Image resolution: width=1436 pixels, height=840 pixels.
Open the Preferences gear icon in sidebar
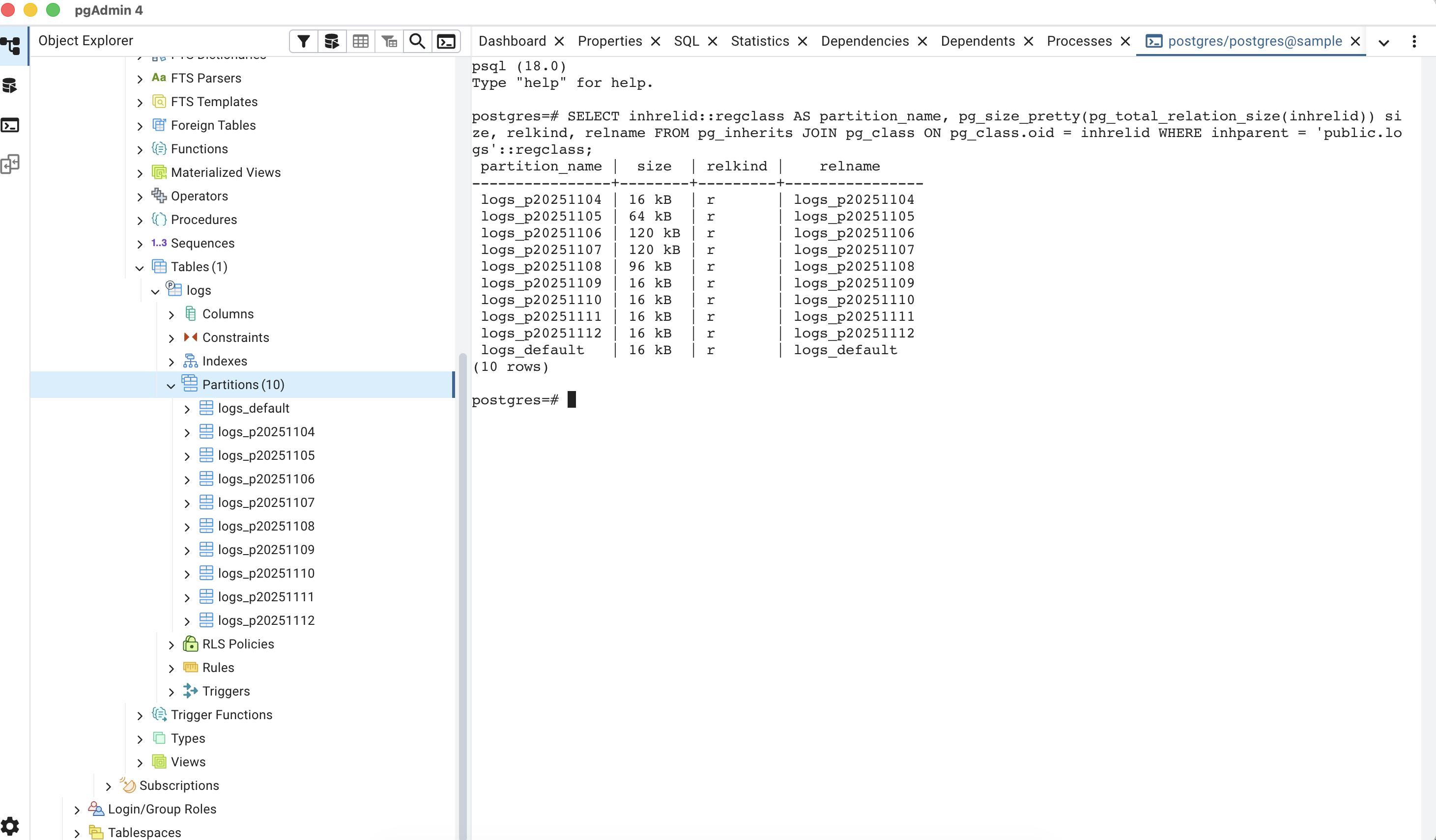click(10, 825)
